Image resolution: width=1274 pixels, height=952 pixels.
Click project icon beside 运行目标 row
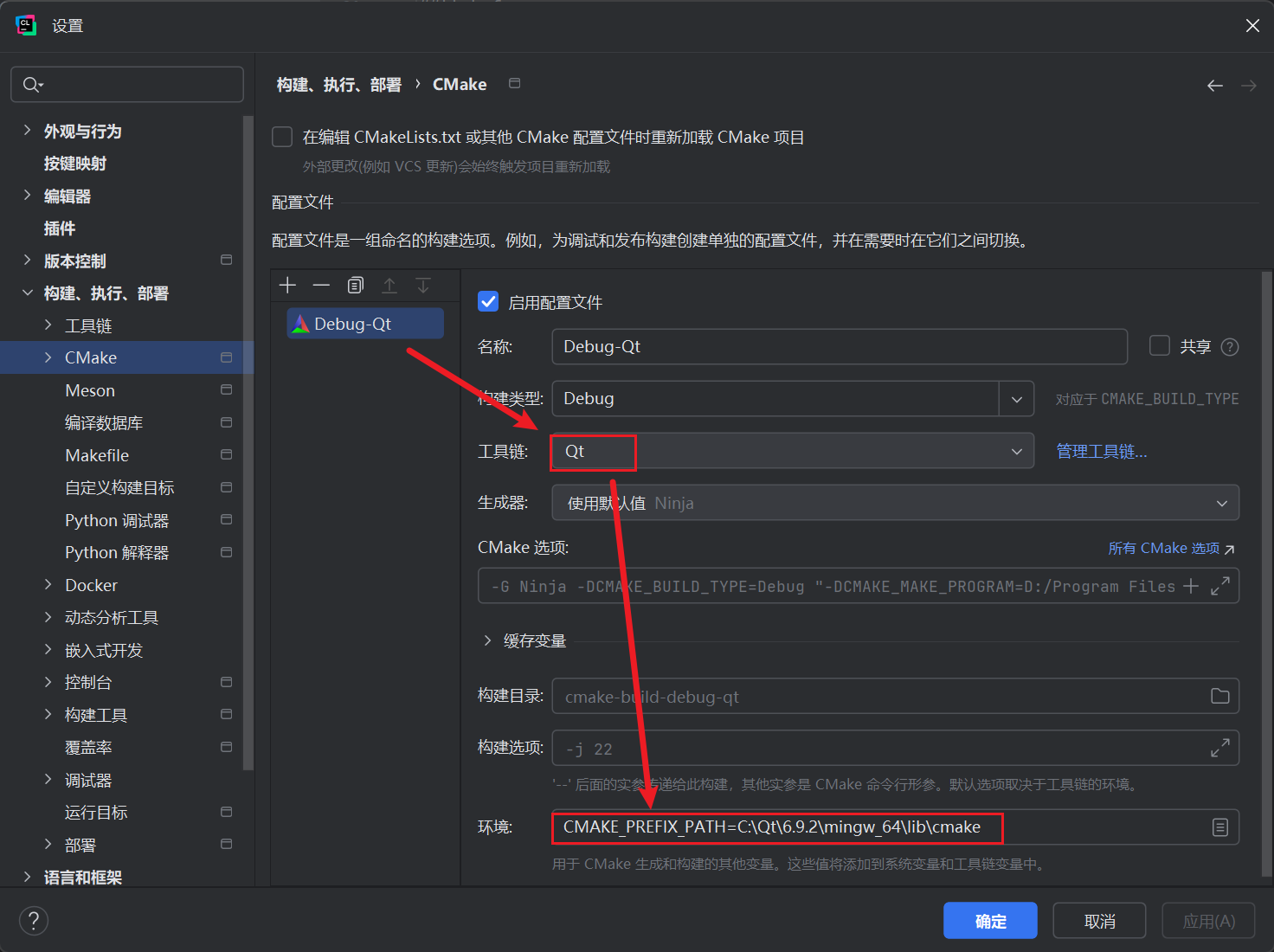click(x=227, y=812)
